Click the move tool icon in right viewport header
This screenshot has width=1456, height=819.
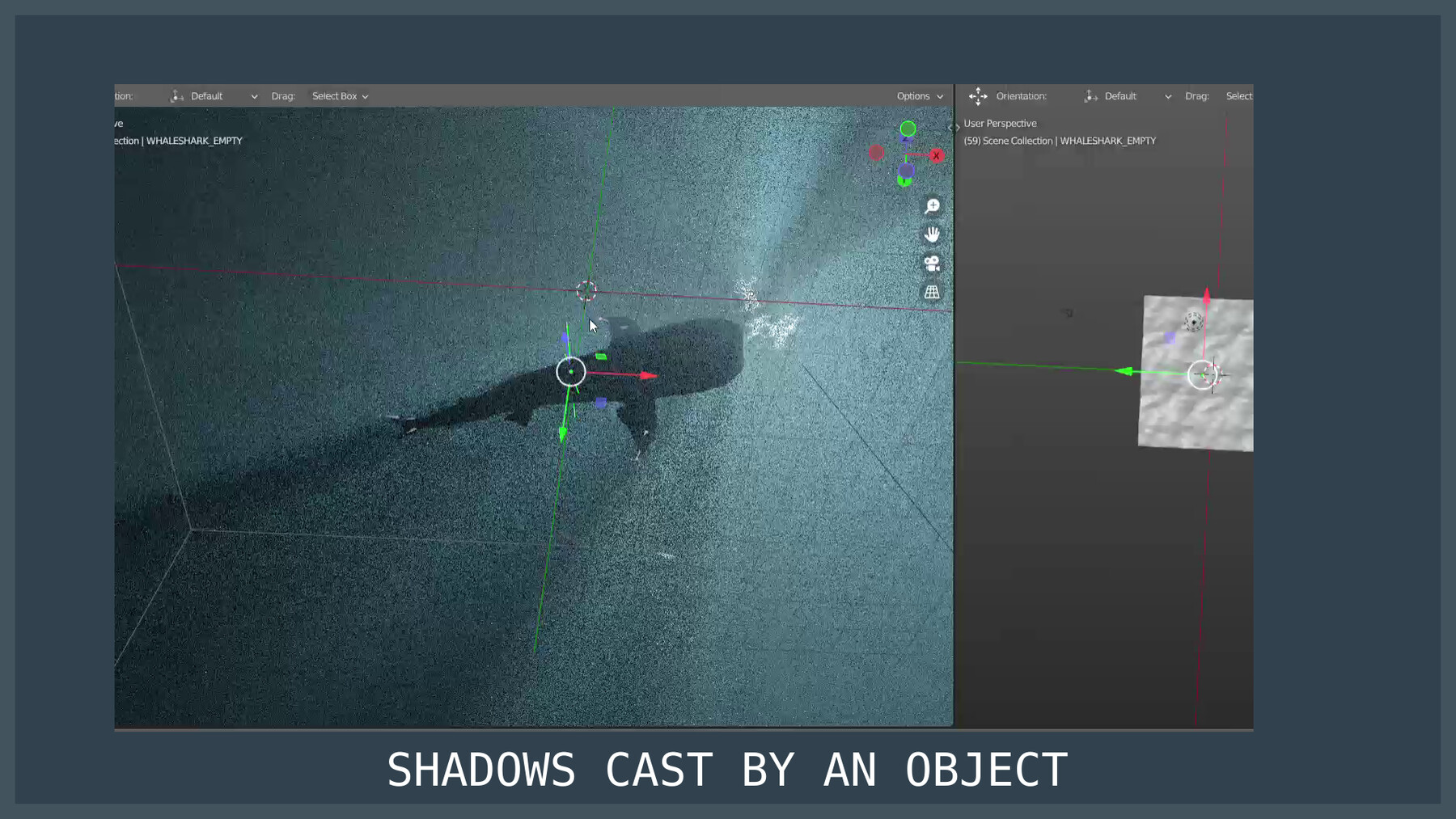pyautogui.click(x=979, y=96)
